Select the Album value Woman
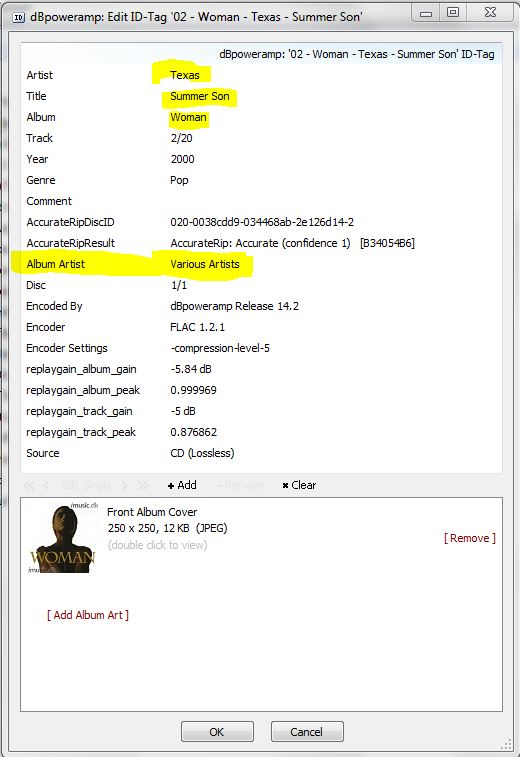Image resolution: width=520 pixels, height=757 pixels. point(188,117)
